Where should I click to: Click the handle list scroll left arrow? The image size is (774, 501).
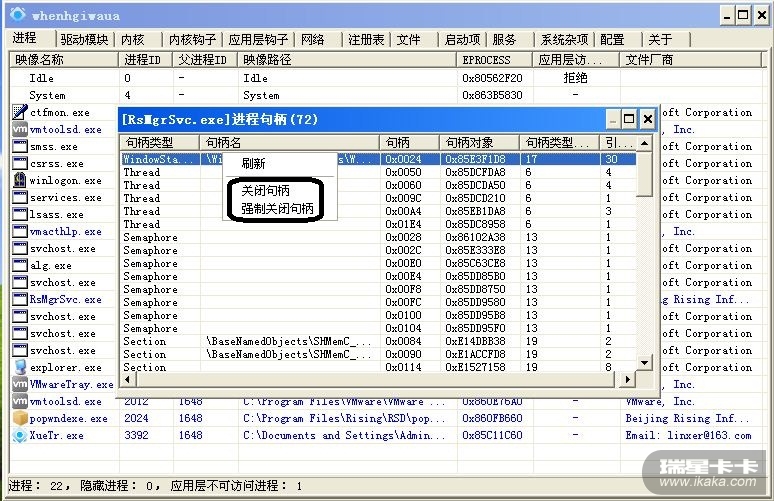(x=128, y=379)
